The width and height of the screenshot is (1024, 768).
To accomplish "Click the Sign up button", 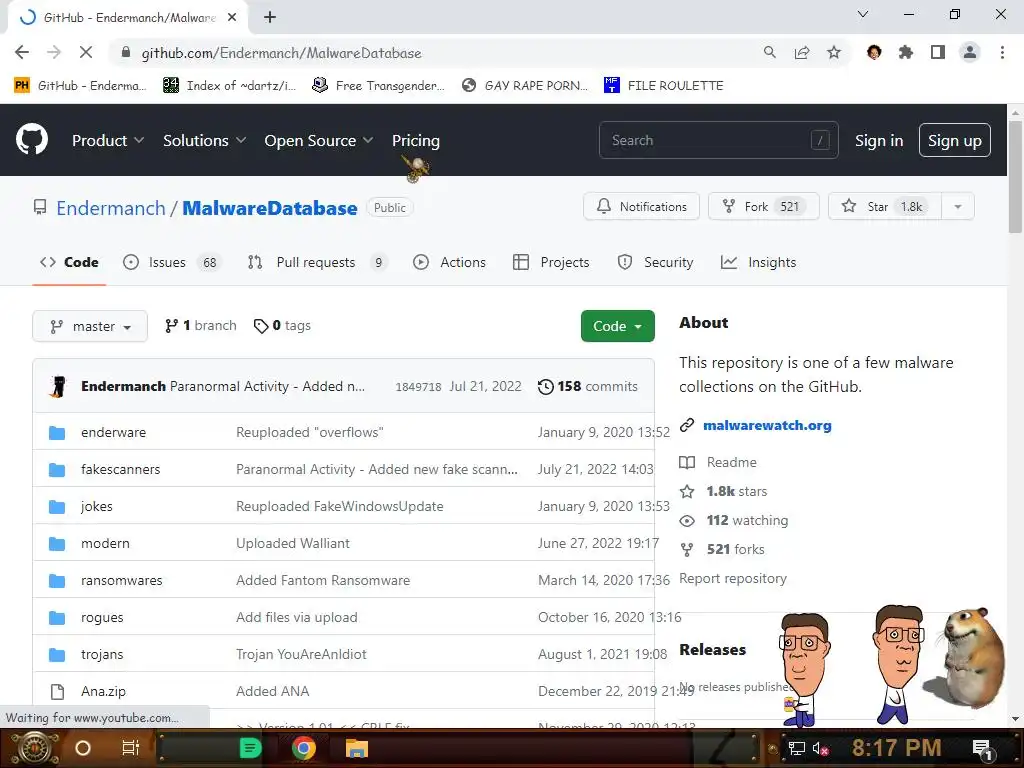I will coord(955,140).
